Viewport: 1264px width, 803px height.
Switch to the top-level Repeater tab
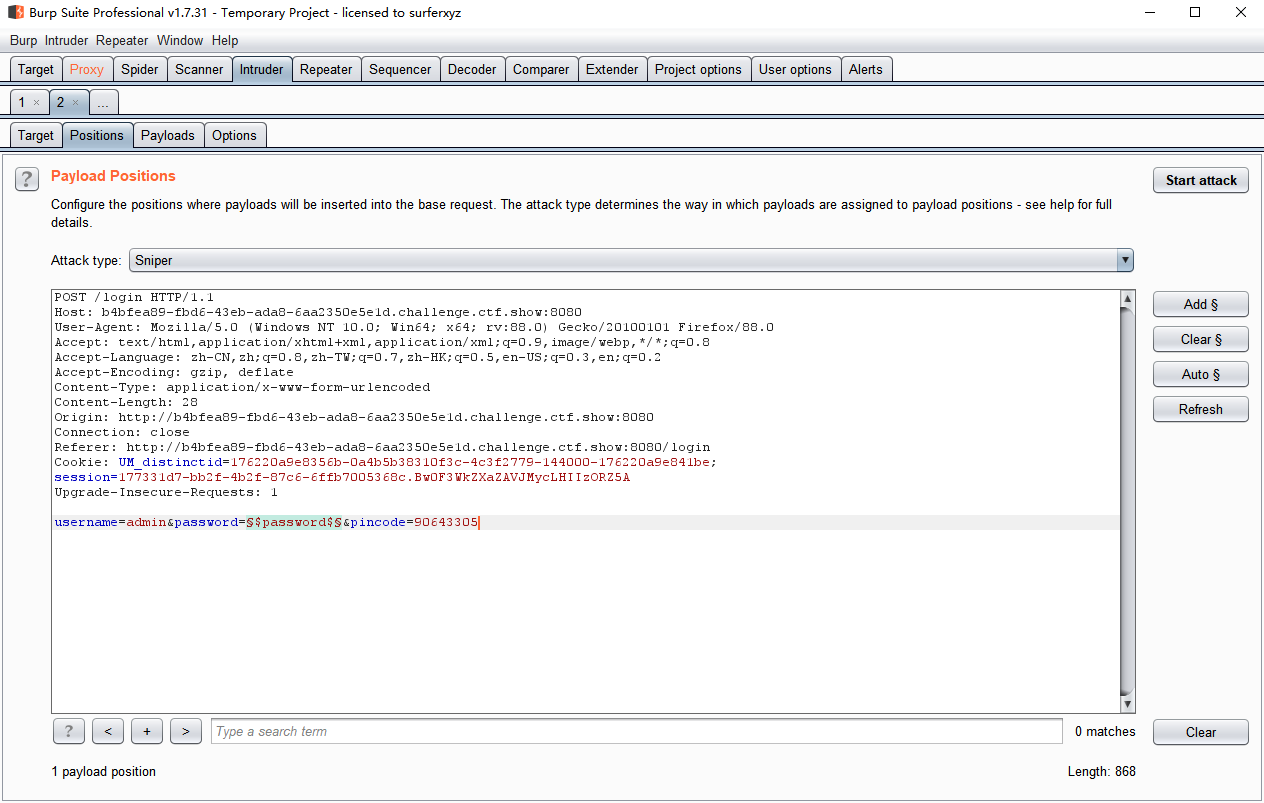click(x=326, y=69)
